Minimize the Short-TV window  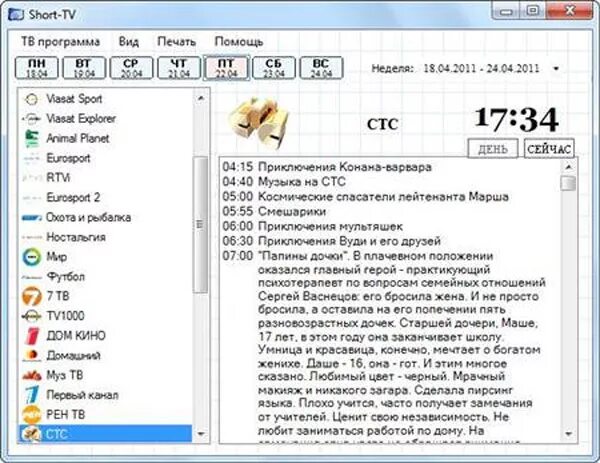coord(506,12)
